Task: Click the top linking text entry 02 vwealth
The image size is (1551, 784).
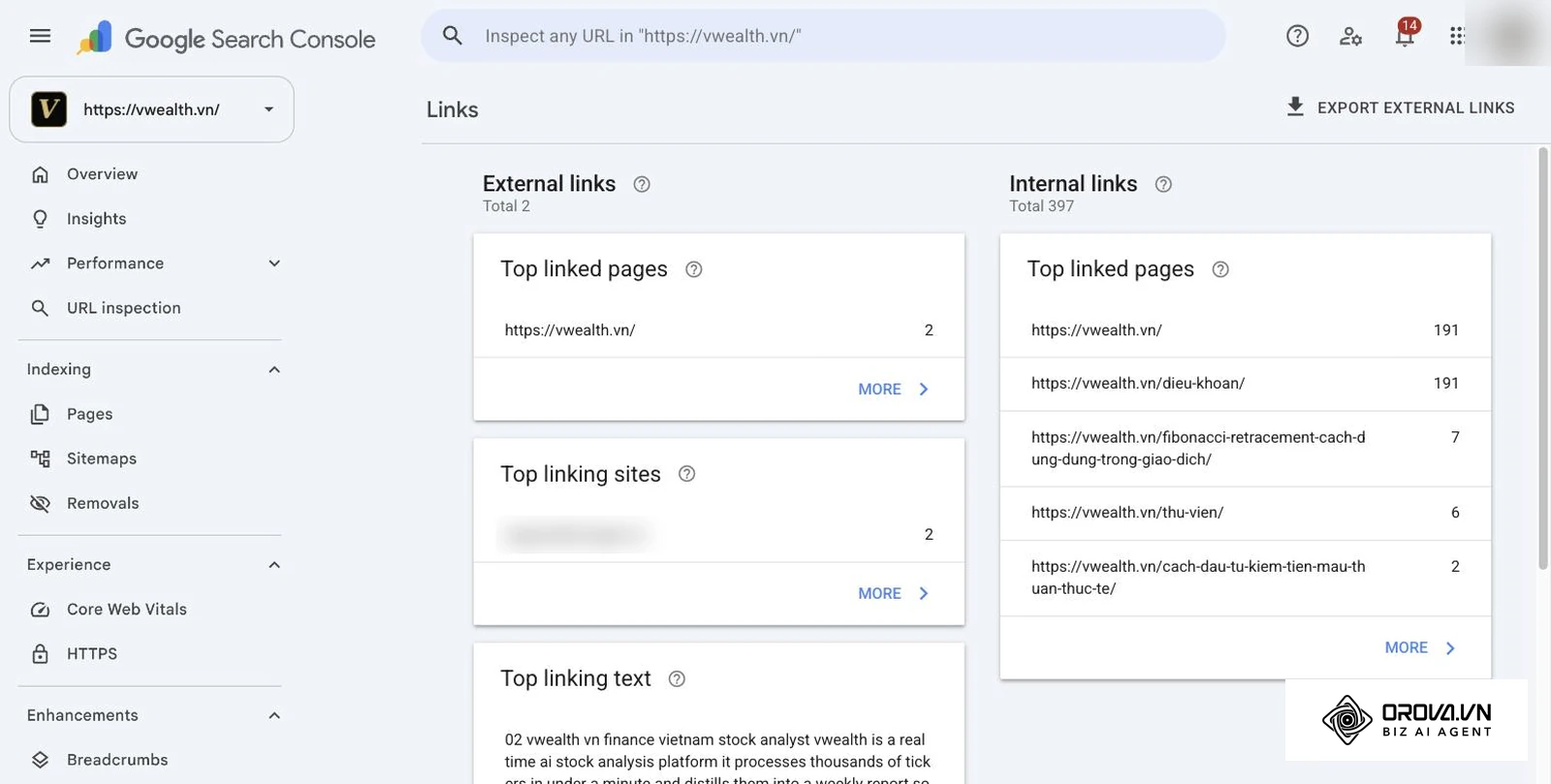Action: coord(718,756)
